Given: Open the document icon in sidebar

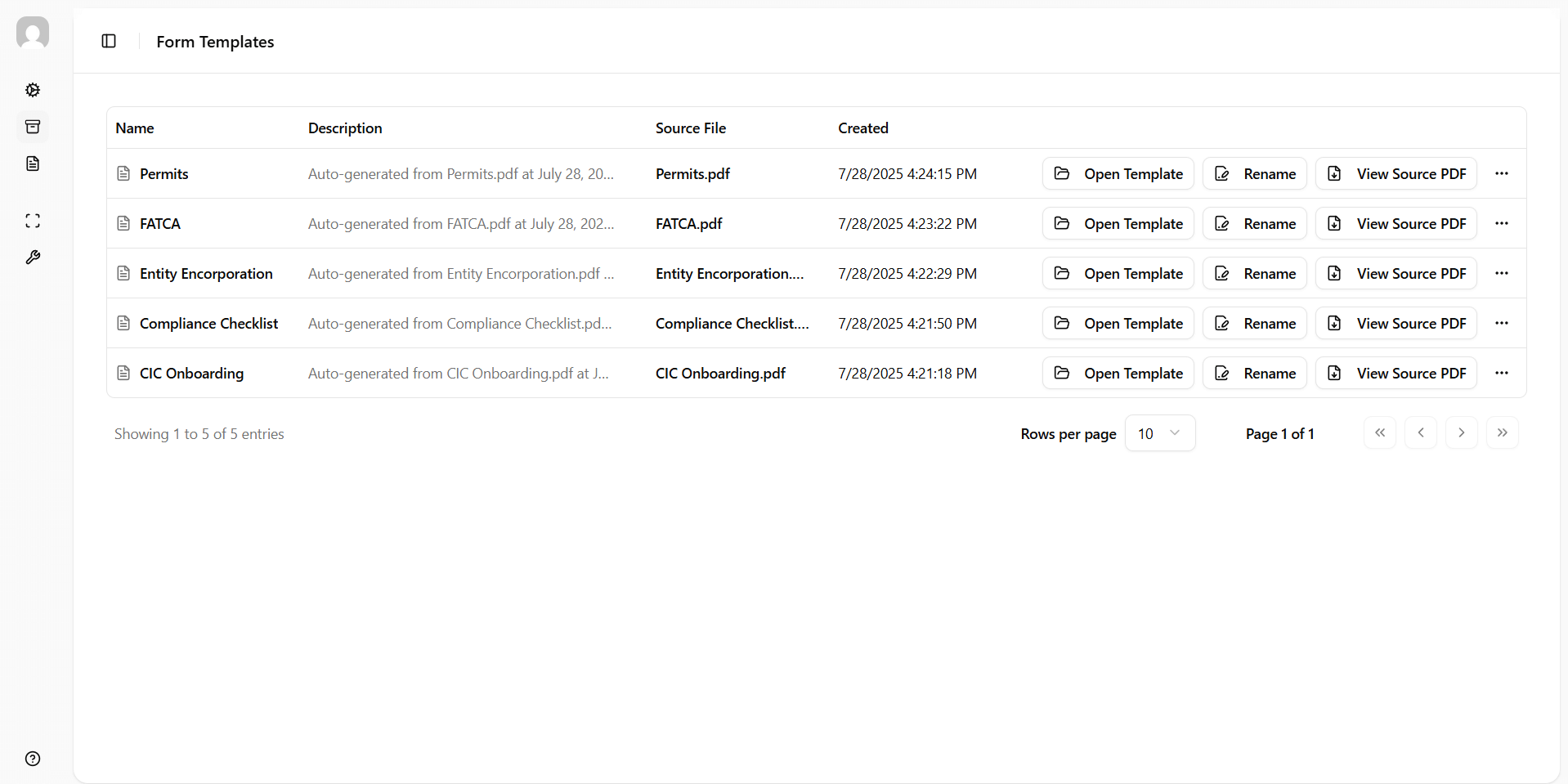Looking at the screenshot, I should 33,164.
